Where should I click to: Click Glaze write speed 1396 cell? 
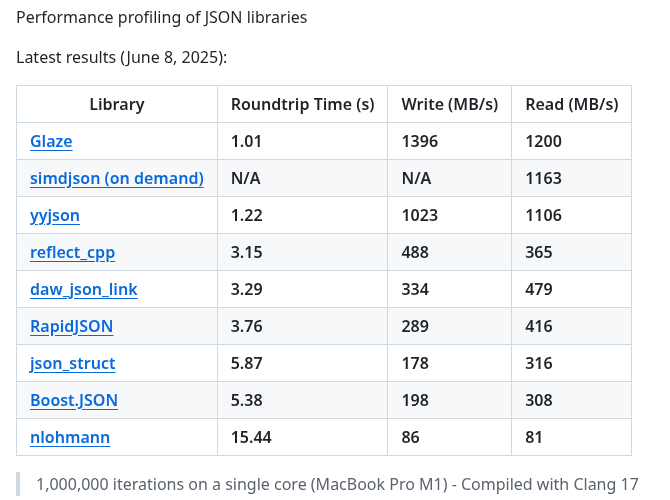[419, 141]
